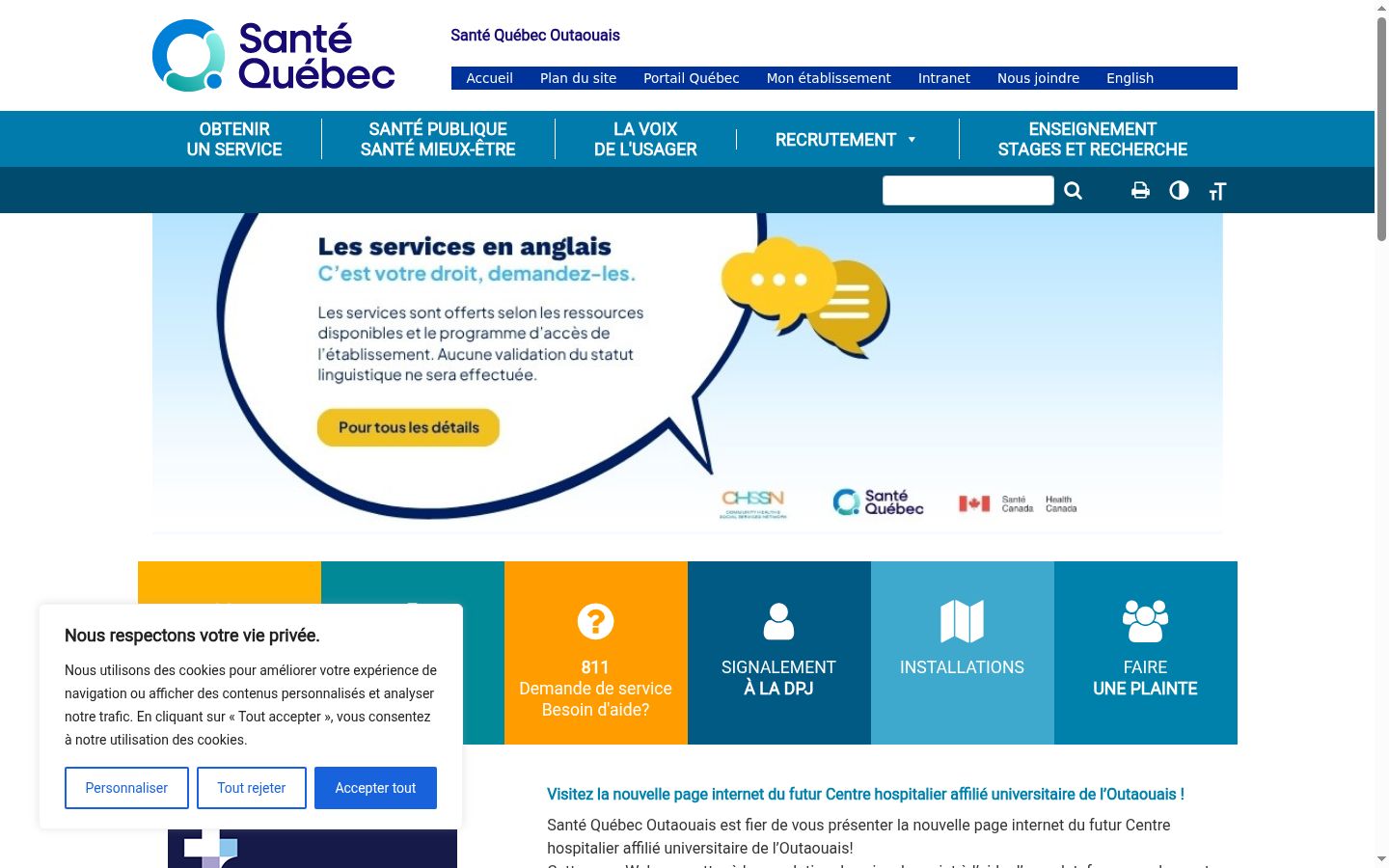Click the Santé Québec logo
The image size is (1389, 868).
tap(274, 56)
